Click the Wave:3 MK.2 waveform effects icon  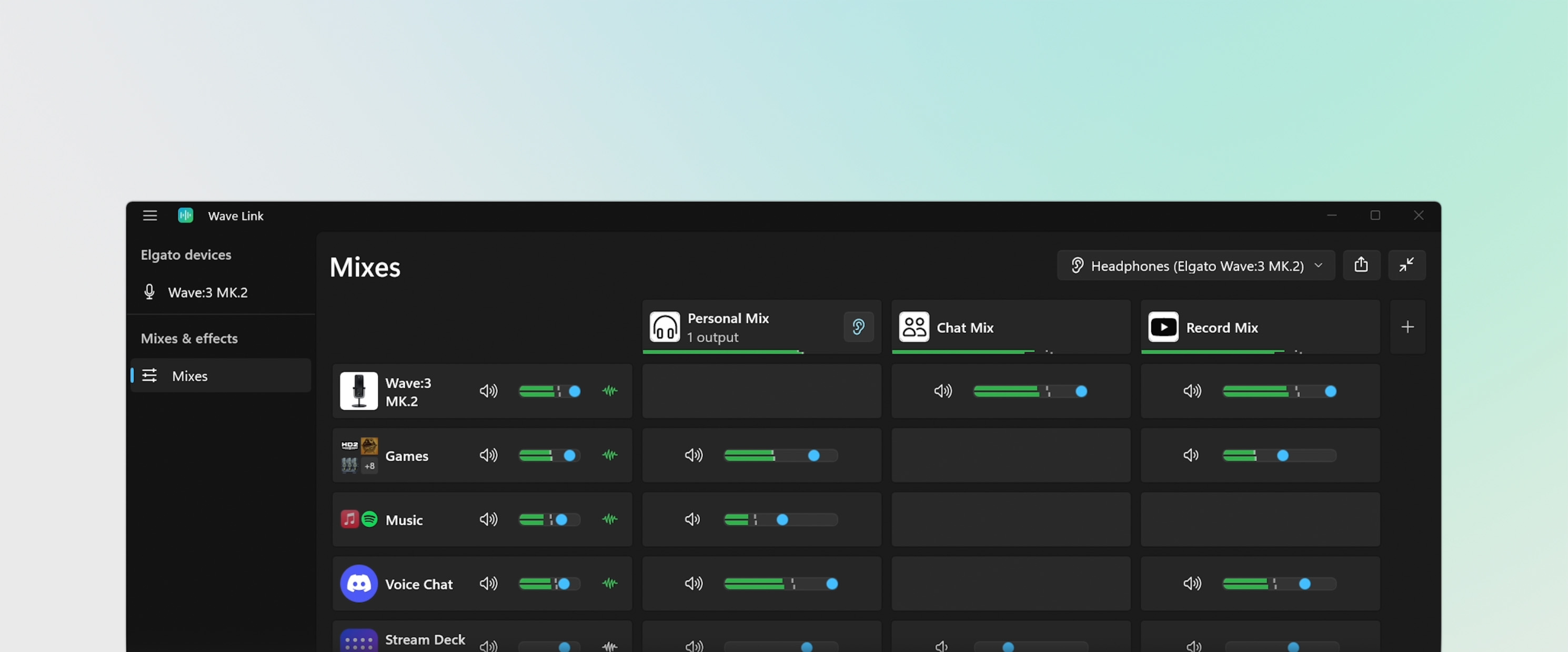tap(609, 391)
